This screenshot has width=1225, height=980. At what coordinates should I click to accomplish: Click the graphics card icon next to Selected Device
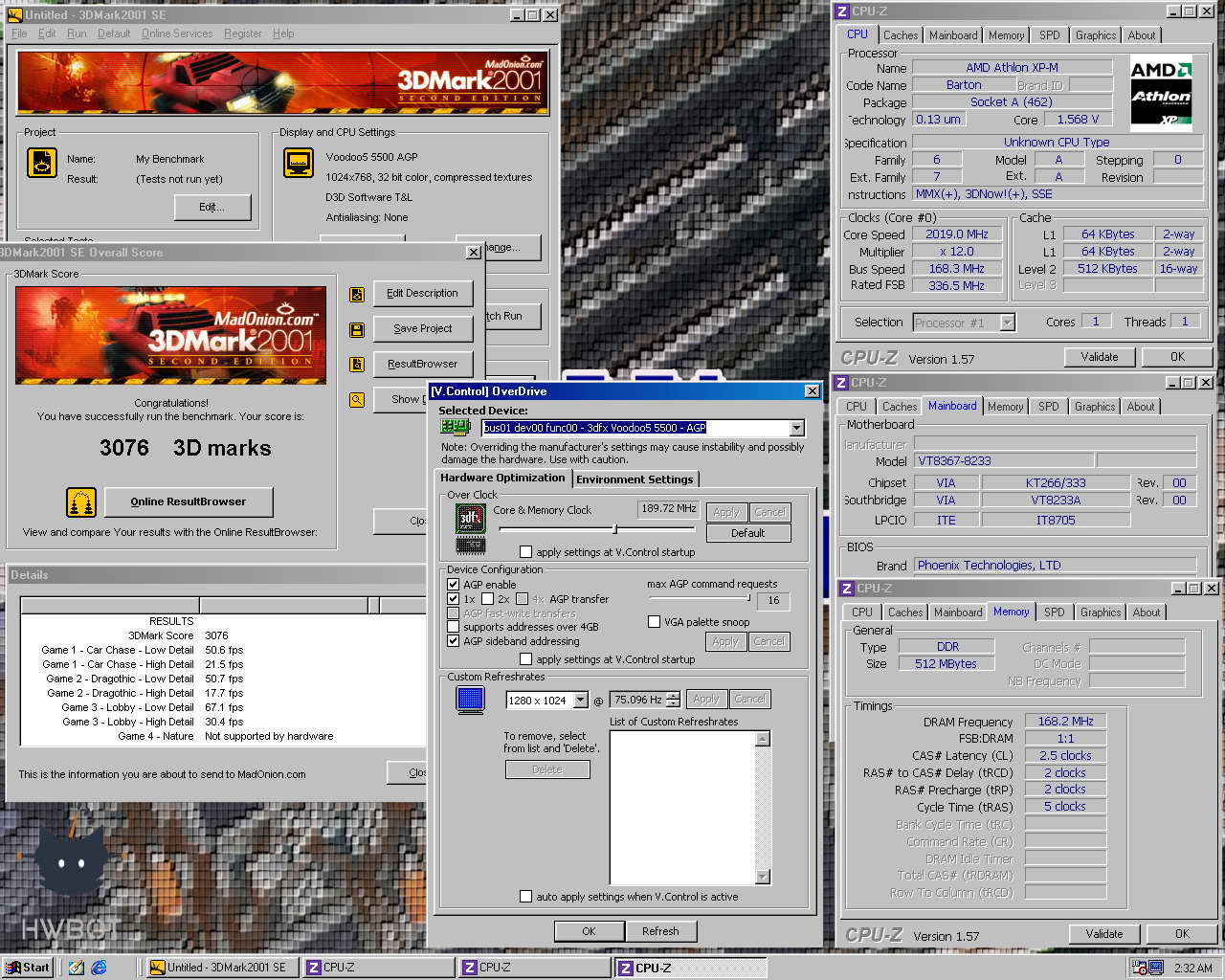(455, 428)
